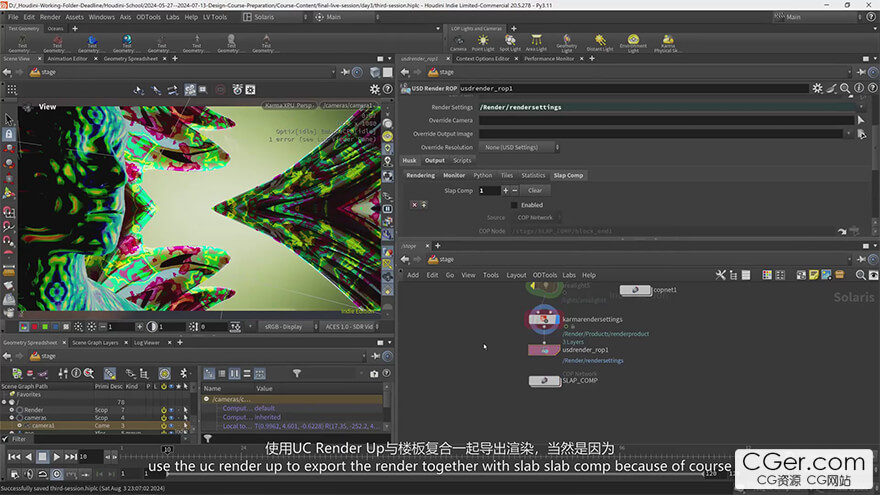Open file chooser for Override Output Image
Viewport: 880px width, 495px height.
(x=861, y=134)
